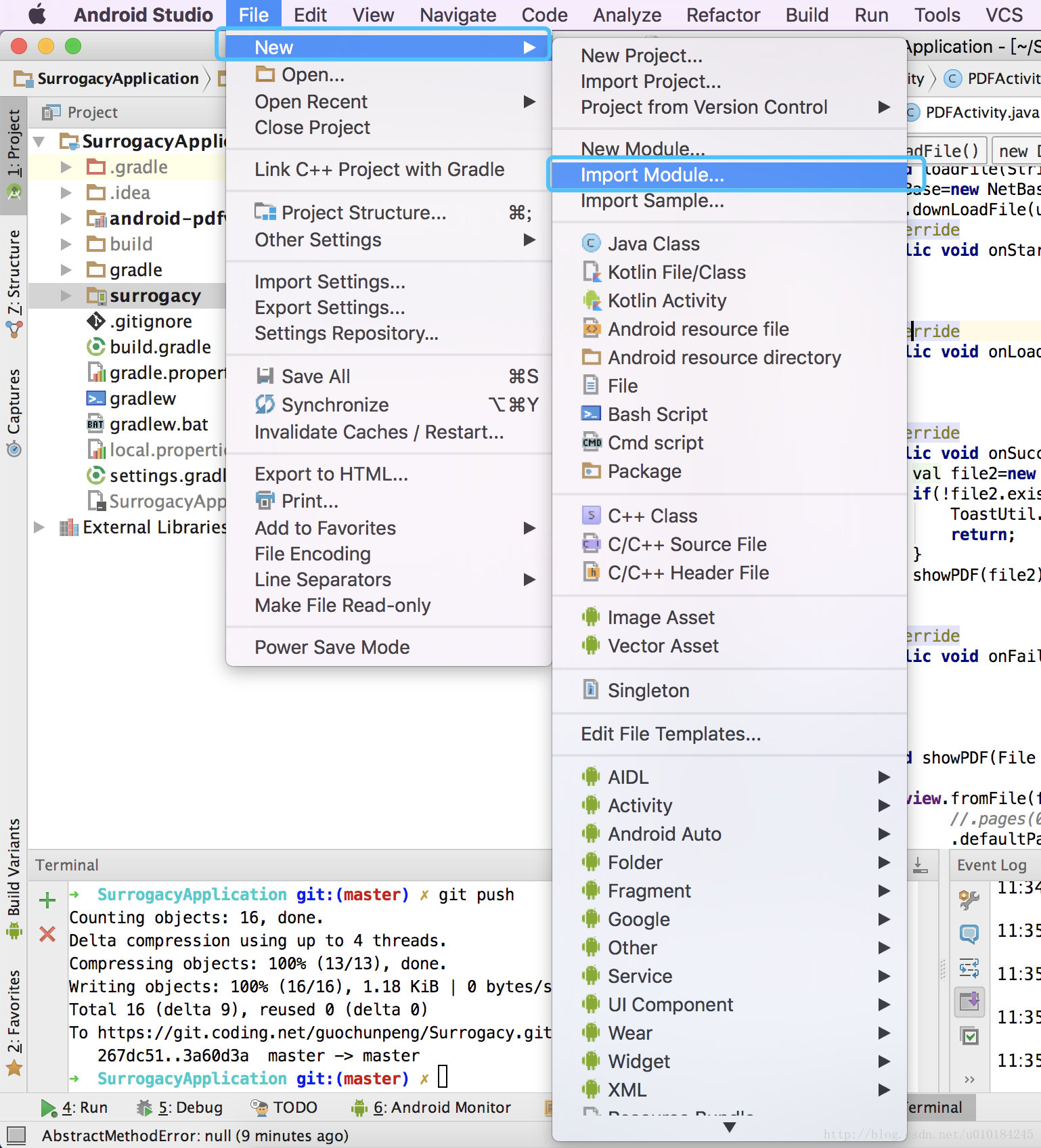Open the Run tool window
This screenshot has width=1041, height=1148.
pyautogui.click(x=74, y=1107)
